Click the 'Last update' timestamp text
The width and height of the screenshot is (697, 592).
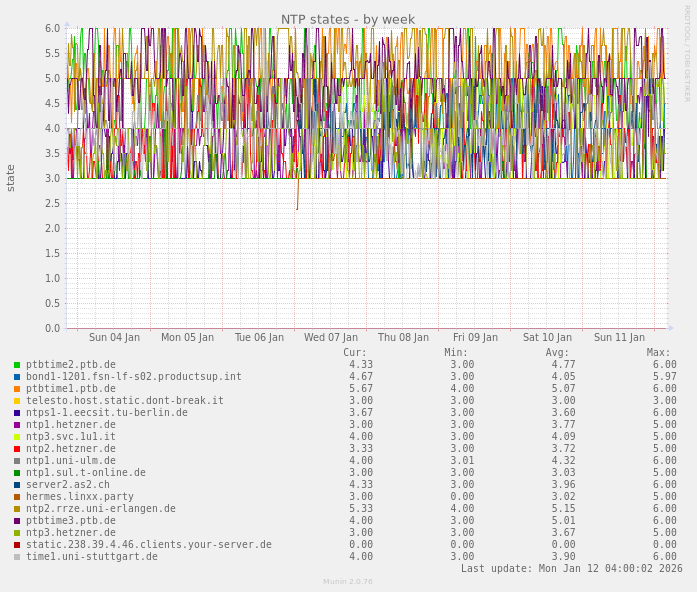(x=571, y=569)
